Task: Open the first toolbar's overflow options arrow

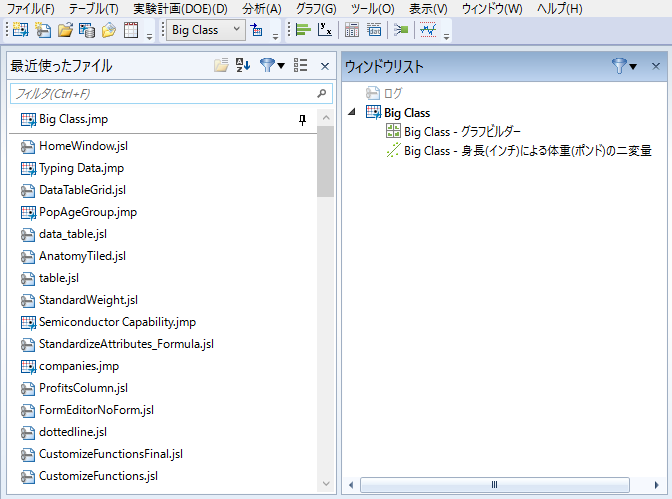Action: 149,36
